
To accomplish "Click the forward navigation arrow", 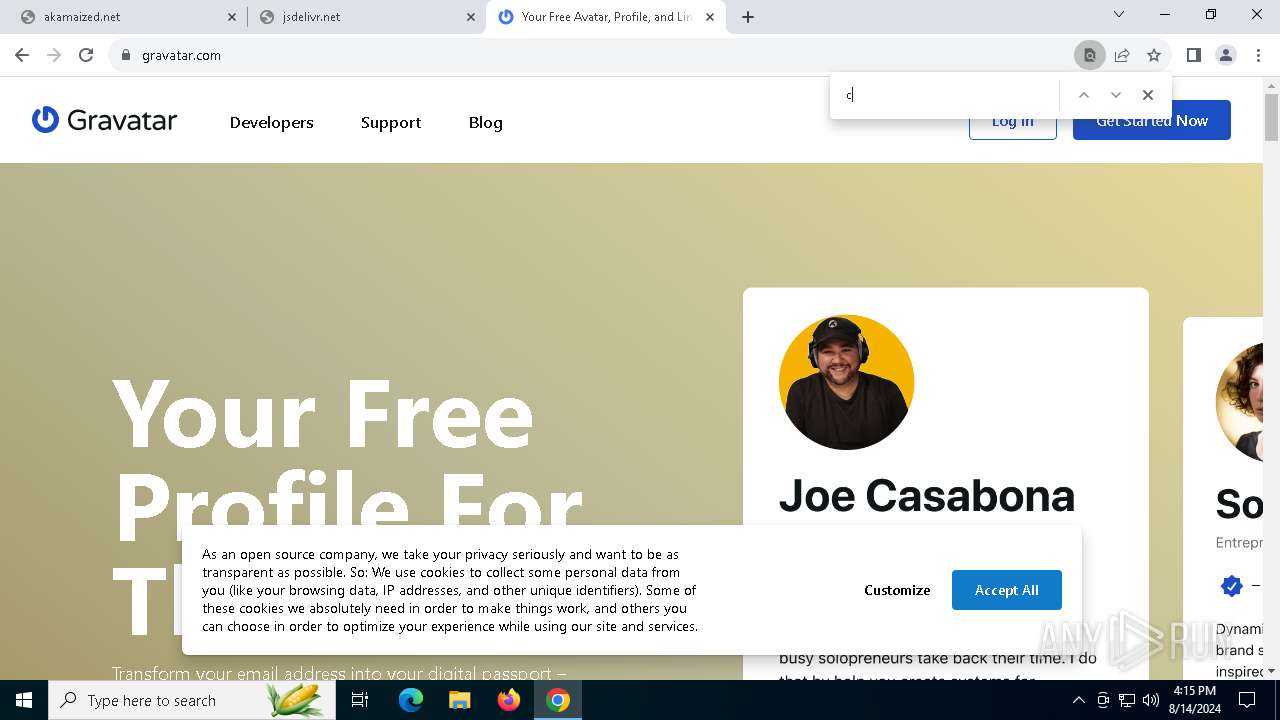I will click(x=54, y=55).
